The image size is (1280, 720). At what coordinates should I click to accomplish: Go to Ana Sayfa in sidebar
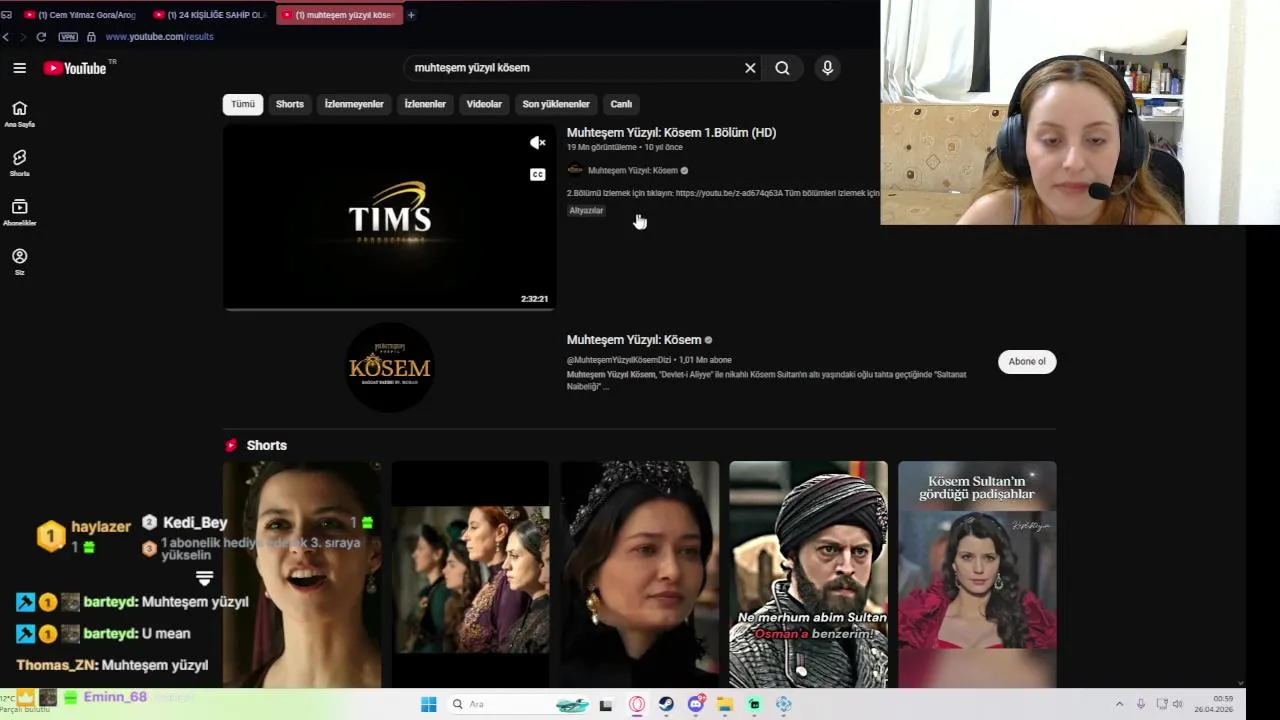pos(19,114)
